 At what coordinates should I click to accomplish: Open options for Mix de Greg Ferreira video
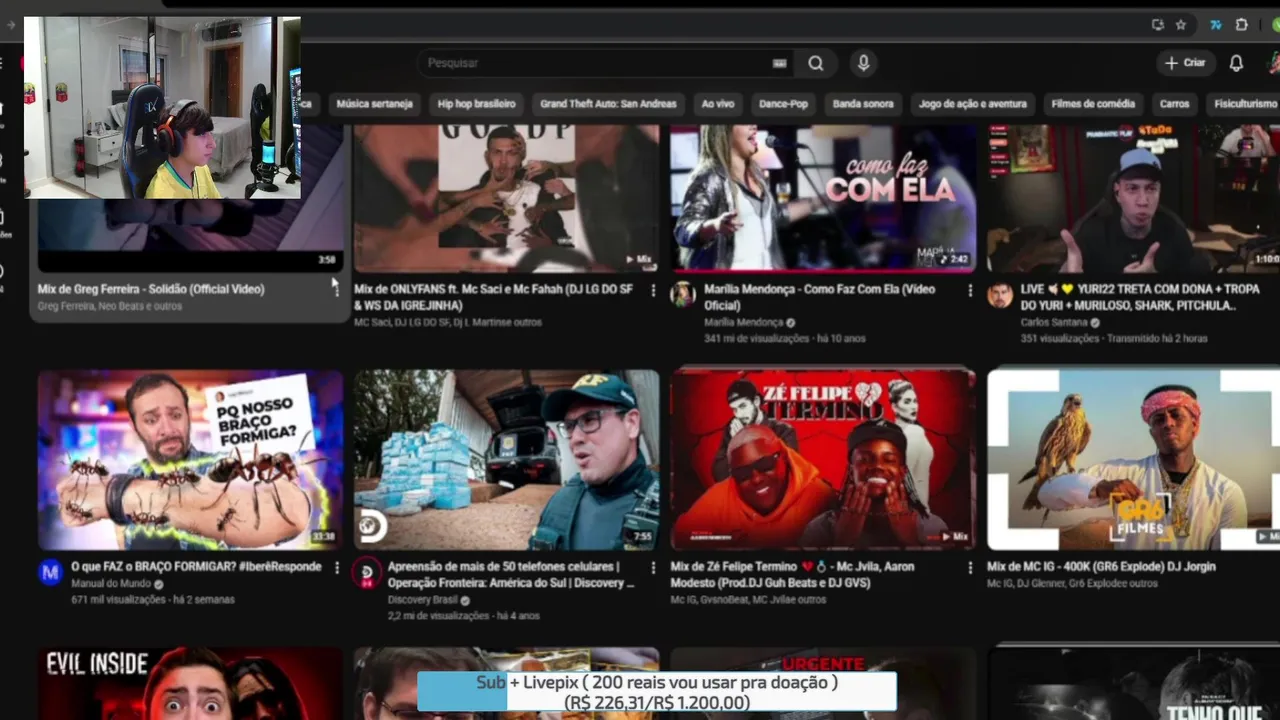coord(336,289)
